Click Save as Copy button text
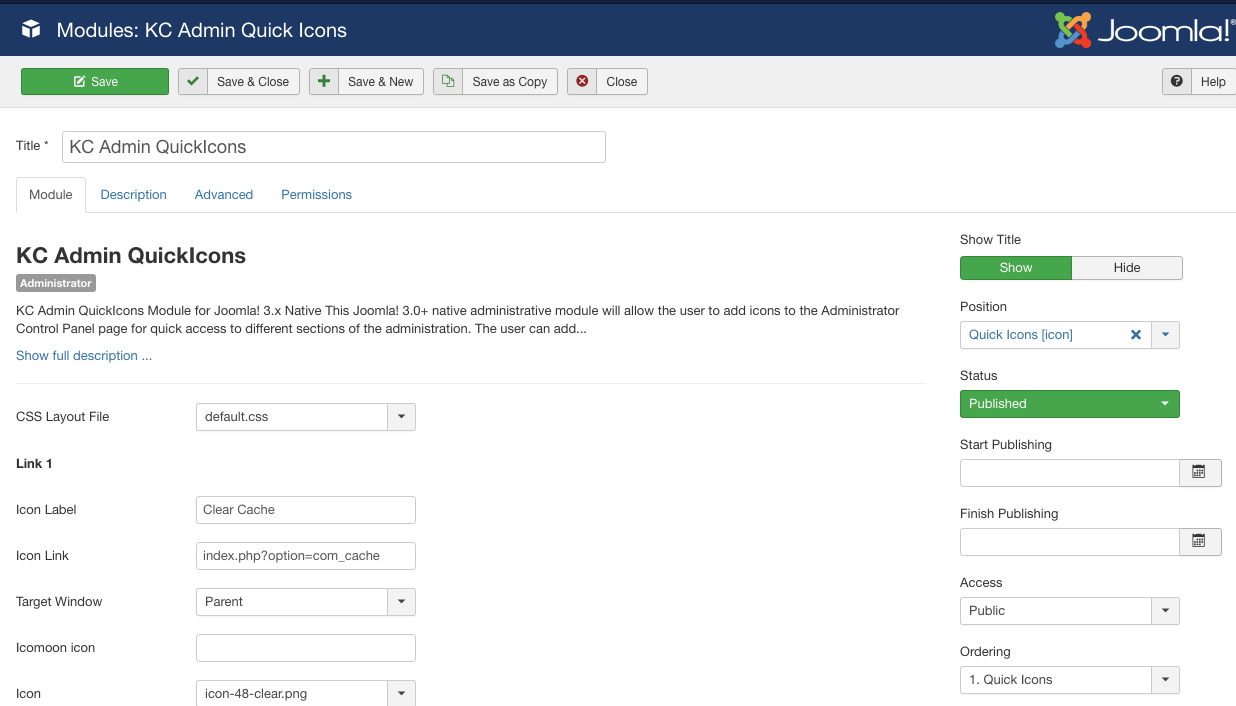1236x706 pixels. 510,82
